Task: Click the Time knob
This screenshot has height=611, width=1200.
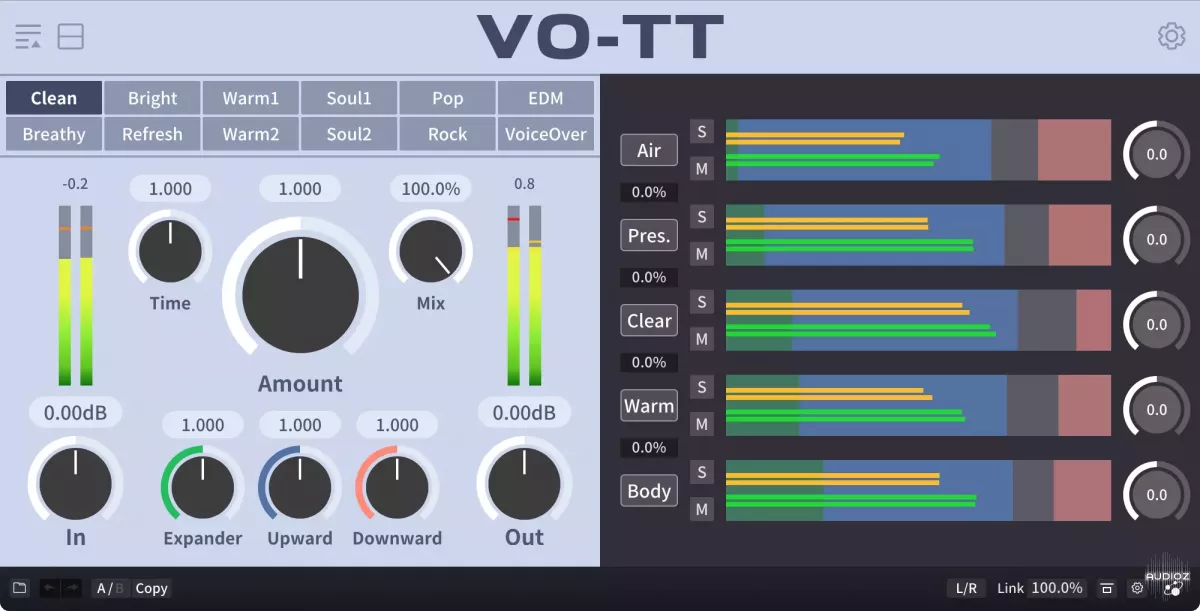Action: [170, 251]
